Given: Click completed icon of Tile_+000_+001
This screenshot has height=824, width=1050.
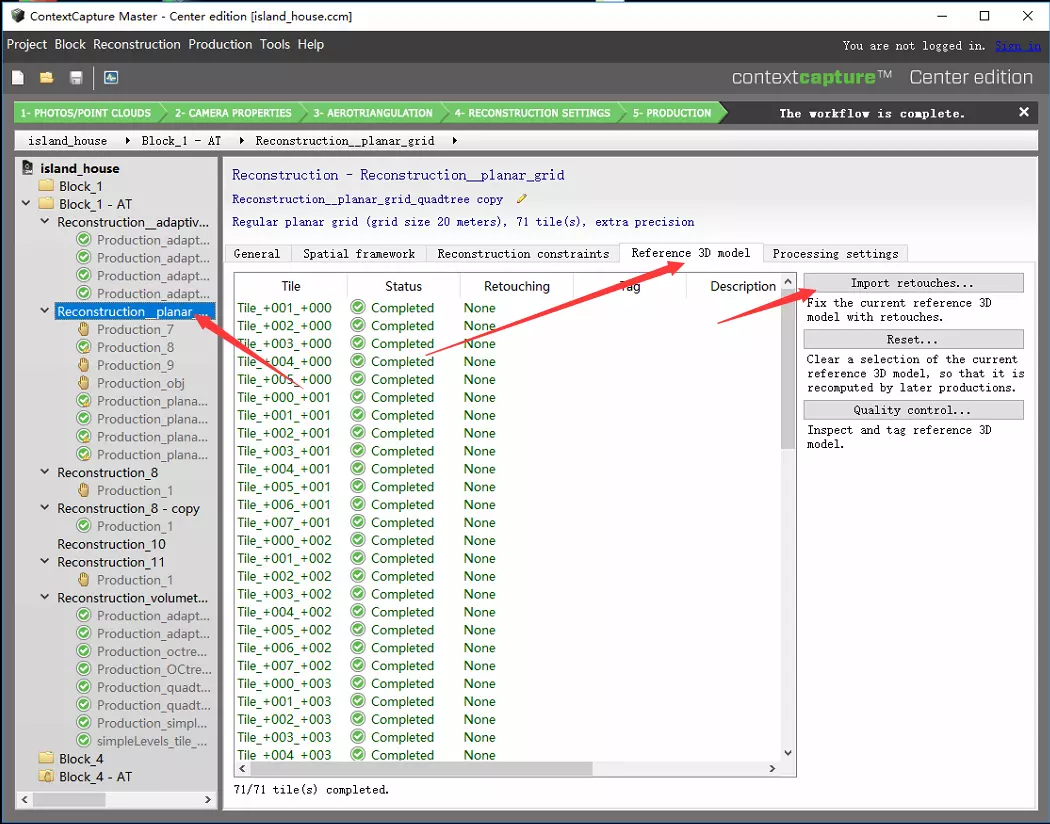Looking at the screenshot, I should (x=358, y=397).
